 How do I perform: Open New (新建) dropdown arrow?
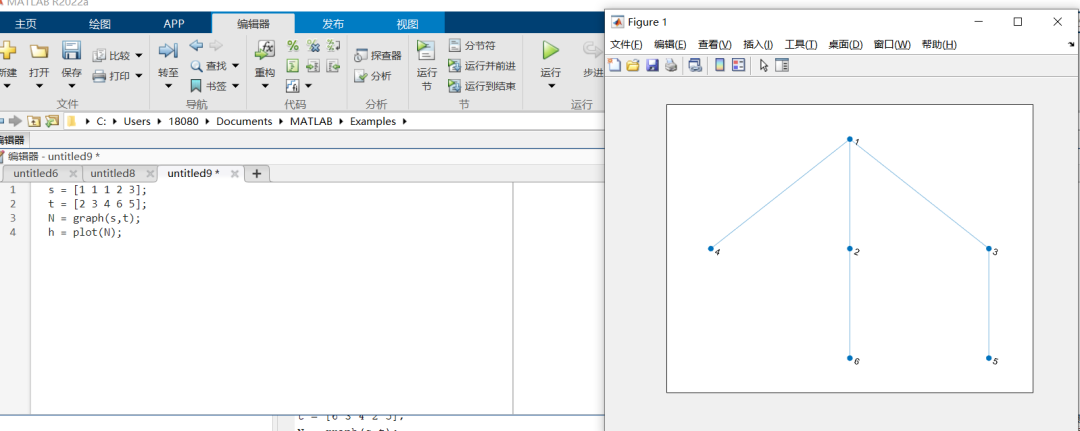[x=6, y=86]
